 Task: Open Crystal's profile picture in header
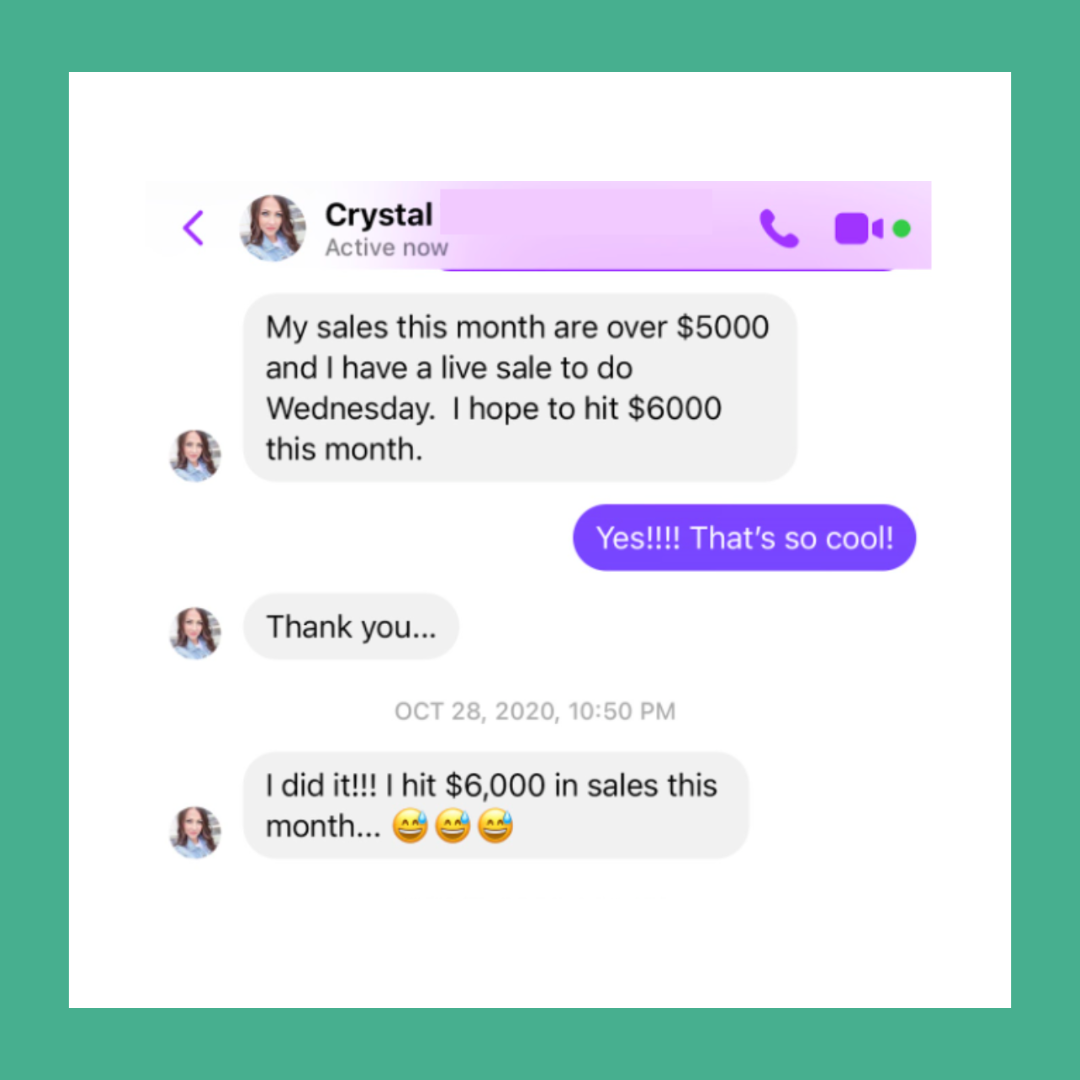point(273,228)
